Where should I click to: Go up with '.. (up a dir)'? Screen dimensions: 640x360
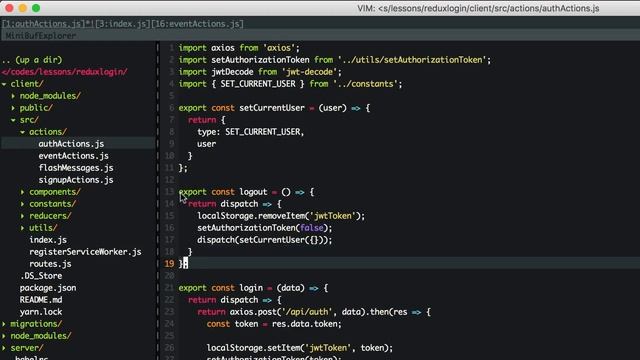pyautogui.click(x=32, y=60)
